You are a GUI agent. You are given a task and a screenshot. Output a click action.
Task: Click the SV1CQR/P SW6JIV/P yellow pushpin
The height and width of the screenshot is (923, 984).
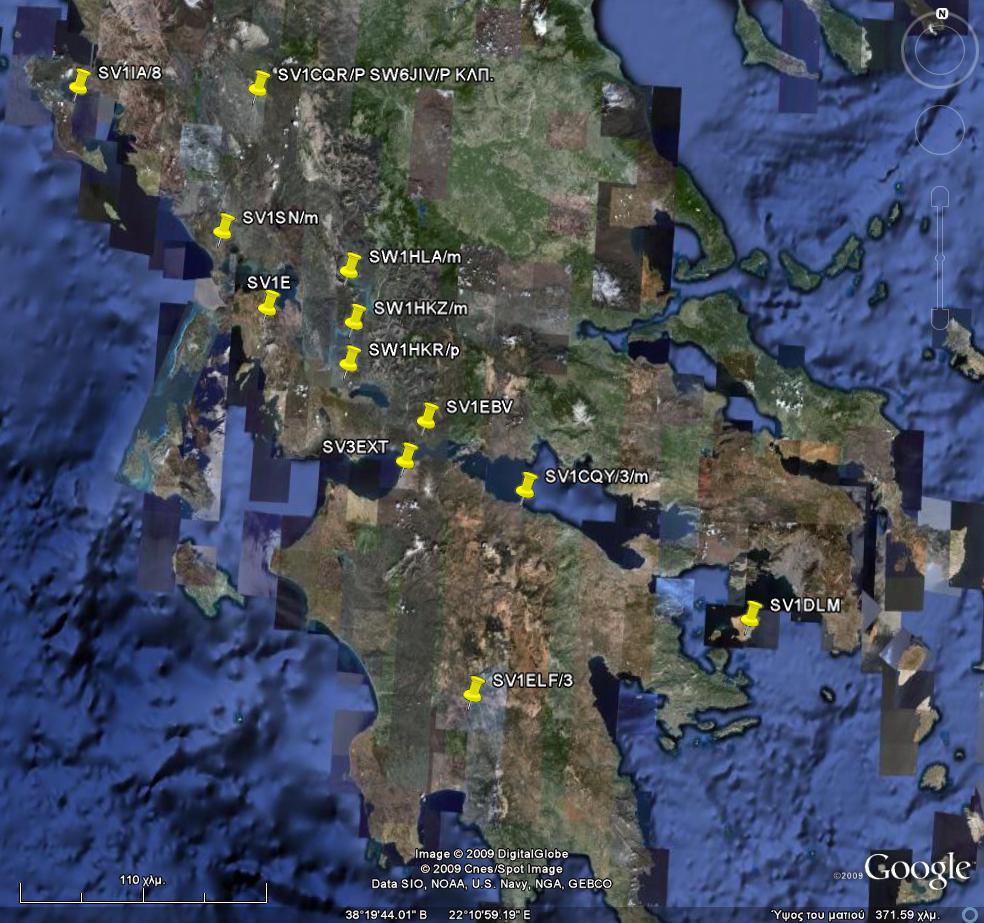pos(259,83)
